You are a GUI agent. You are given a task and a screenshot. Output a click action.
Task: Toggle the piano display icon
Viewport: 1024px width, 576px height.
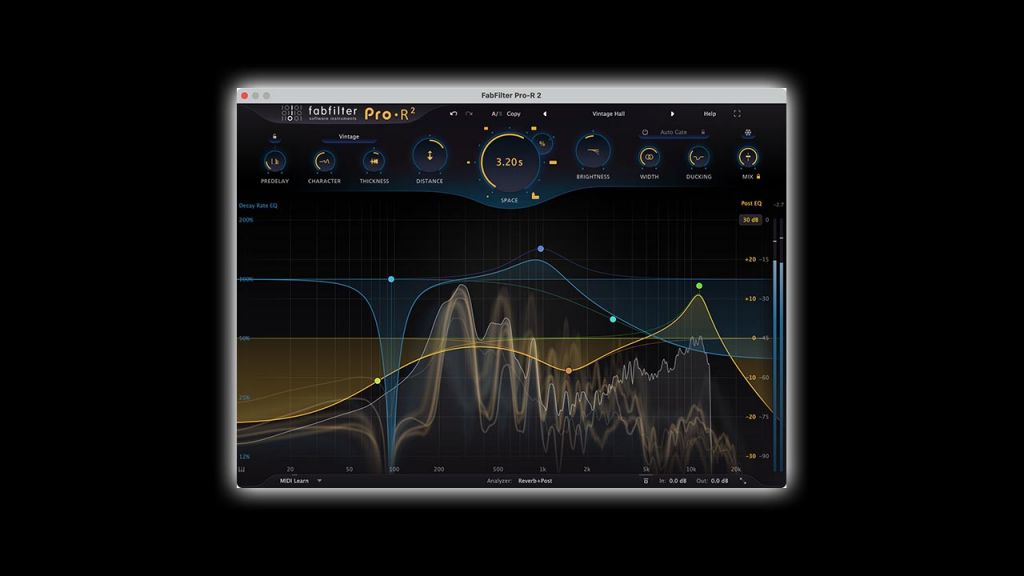click(242, 469)
